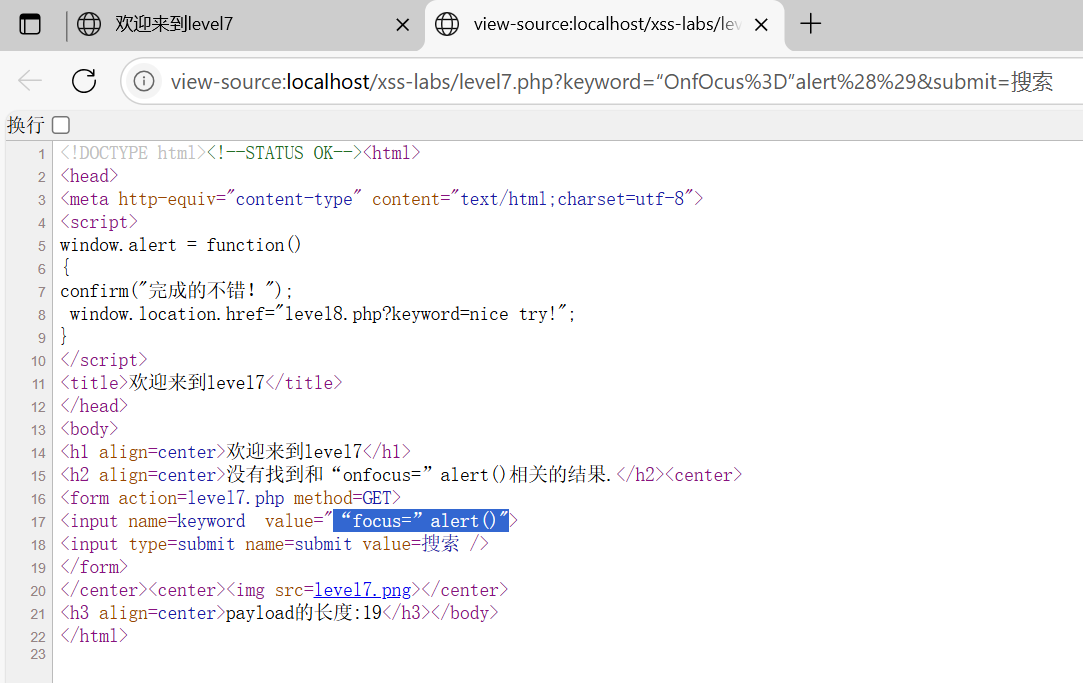Click the h2 没有找到和 line
Viewport: 1083px width, 683px height.
pyautogui.click(x=401, y=475)
